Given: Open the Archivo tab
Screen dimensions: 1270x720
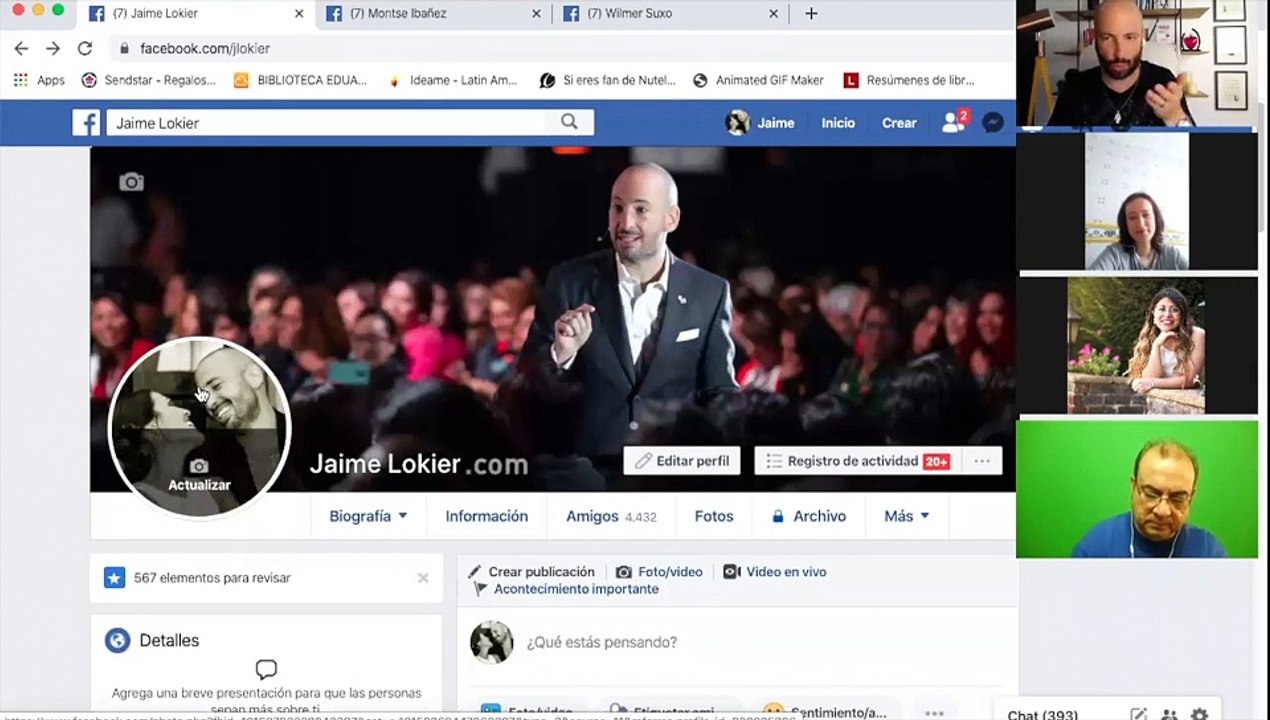Looking at the screenshot, I should pos(808,516).
